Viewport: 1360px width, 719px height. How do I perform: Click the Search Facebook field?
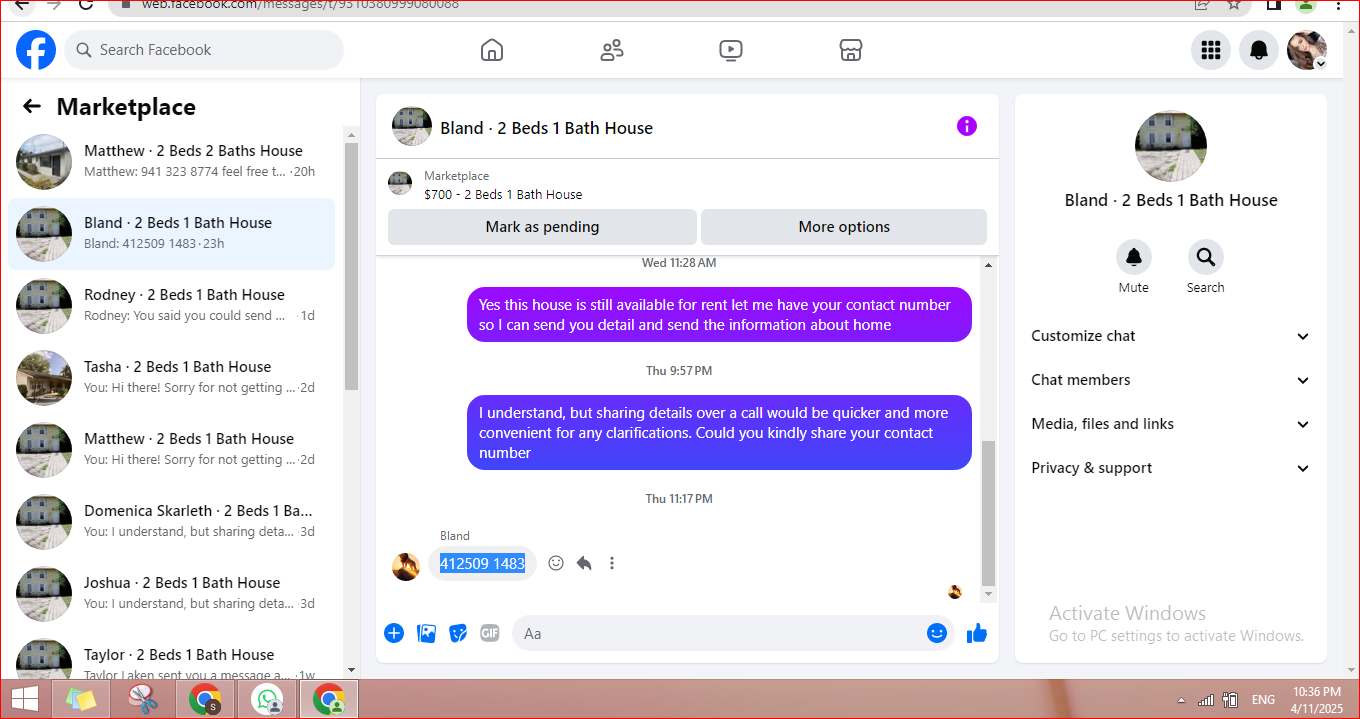(204, 50)
